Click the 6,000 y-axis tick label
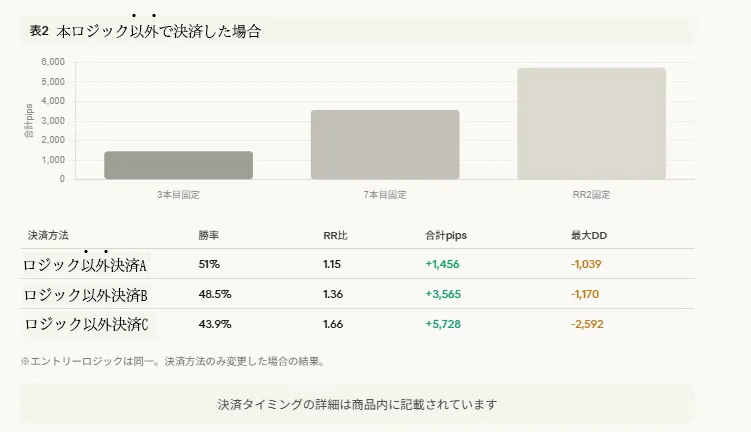 pyautogui.click(x=53, y=62)
